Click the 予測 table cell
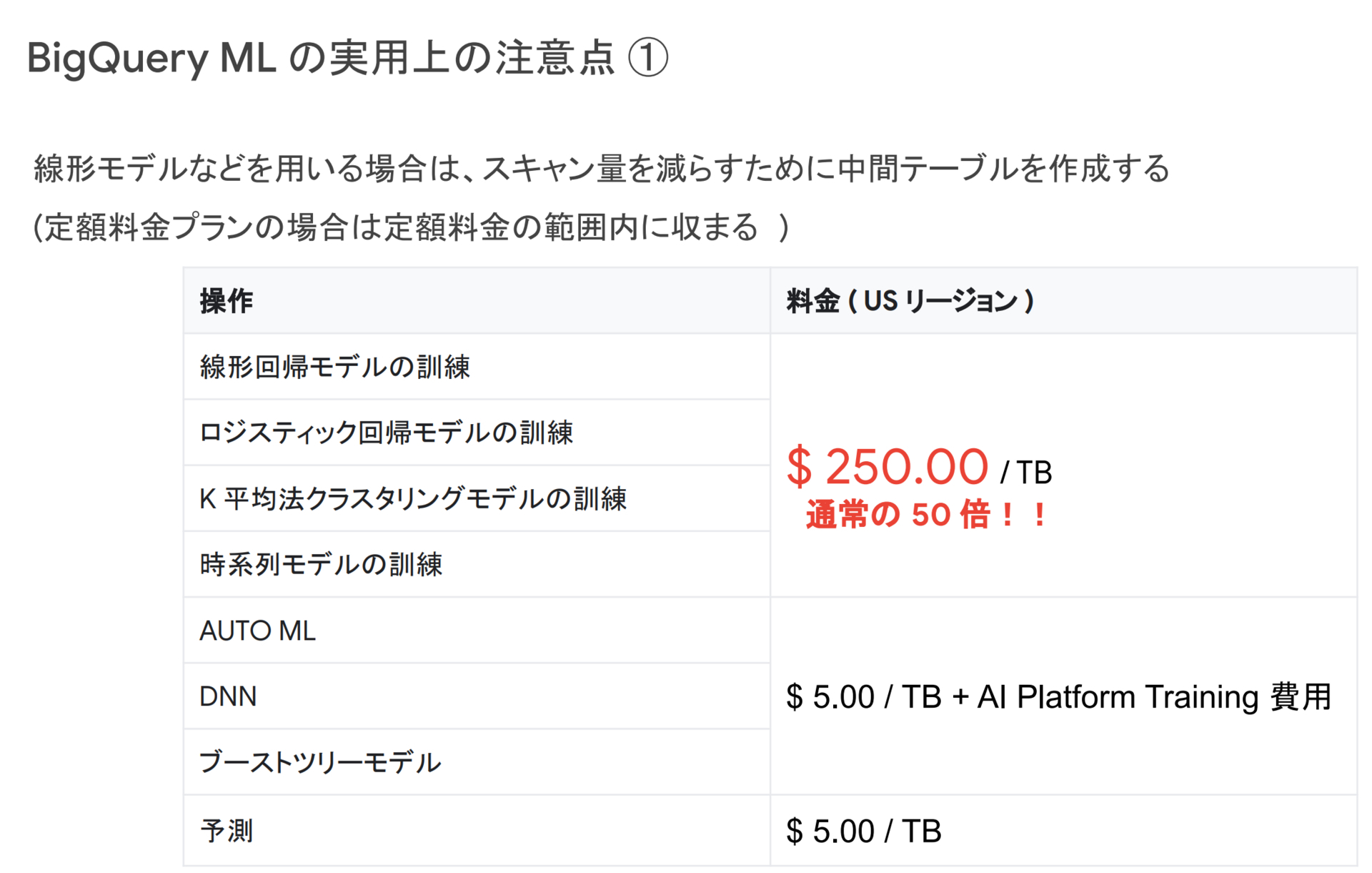This screenshot has height=873, width=1372. (x=477, y=830)
